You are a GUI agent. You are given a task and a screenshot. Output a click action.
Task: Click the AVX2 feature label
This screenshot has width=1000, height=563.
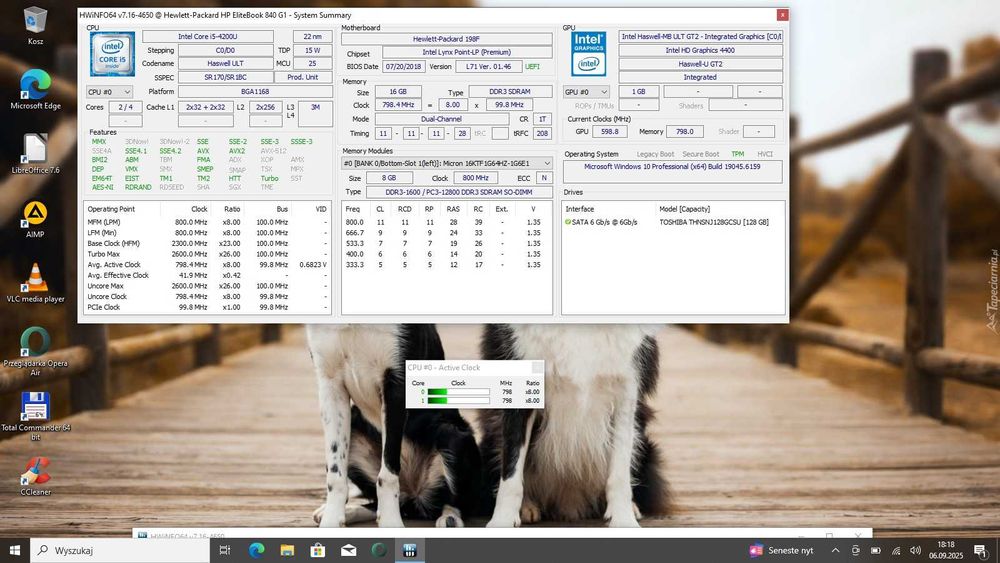tap(237, 151)
